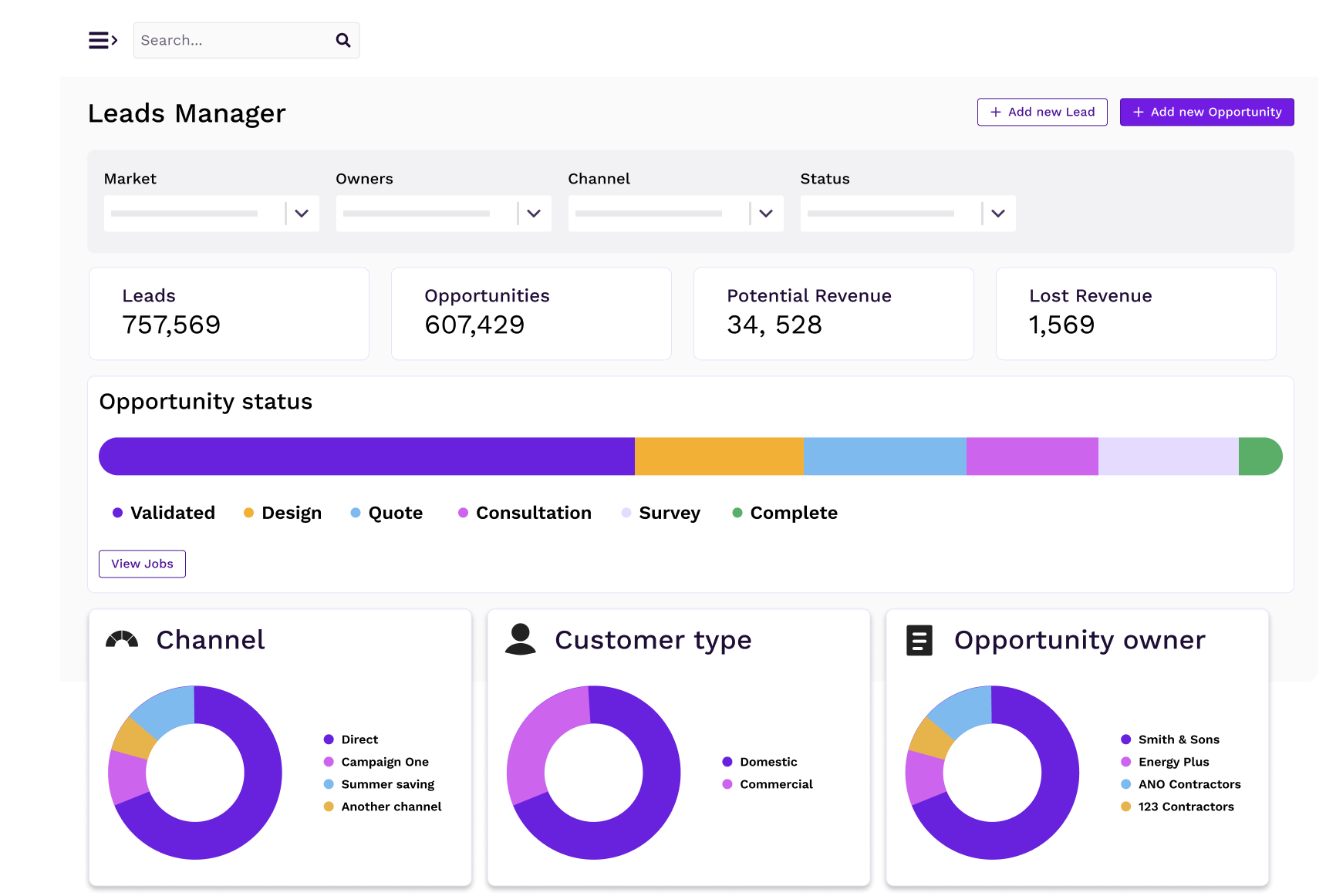Click the Validated legend dot
The width and height of the screenshot is (1326, 896).
point(118,513)
